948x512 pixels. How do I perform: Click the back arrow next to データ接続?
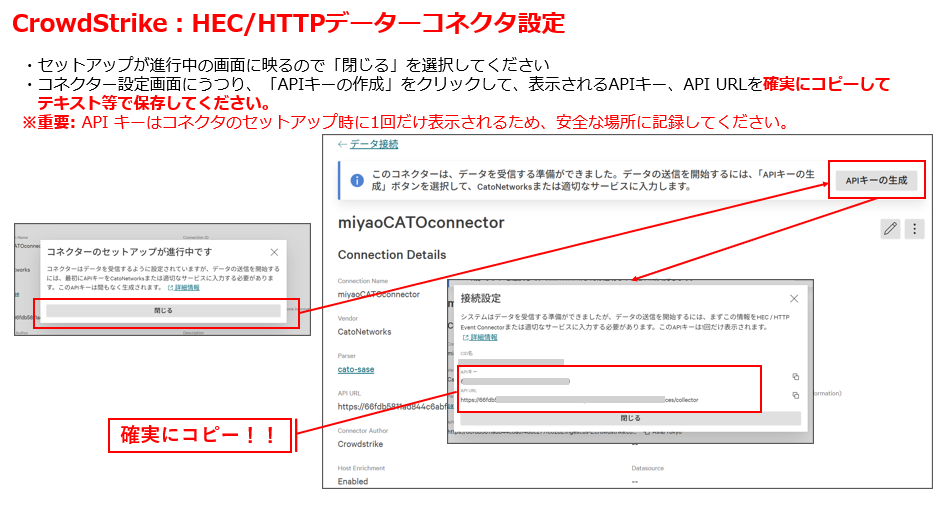342,144
